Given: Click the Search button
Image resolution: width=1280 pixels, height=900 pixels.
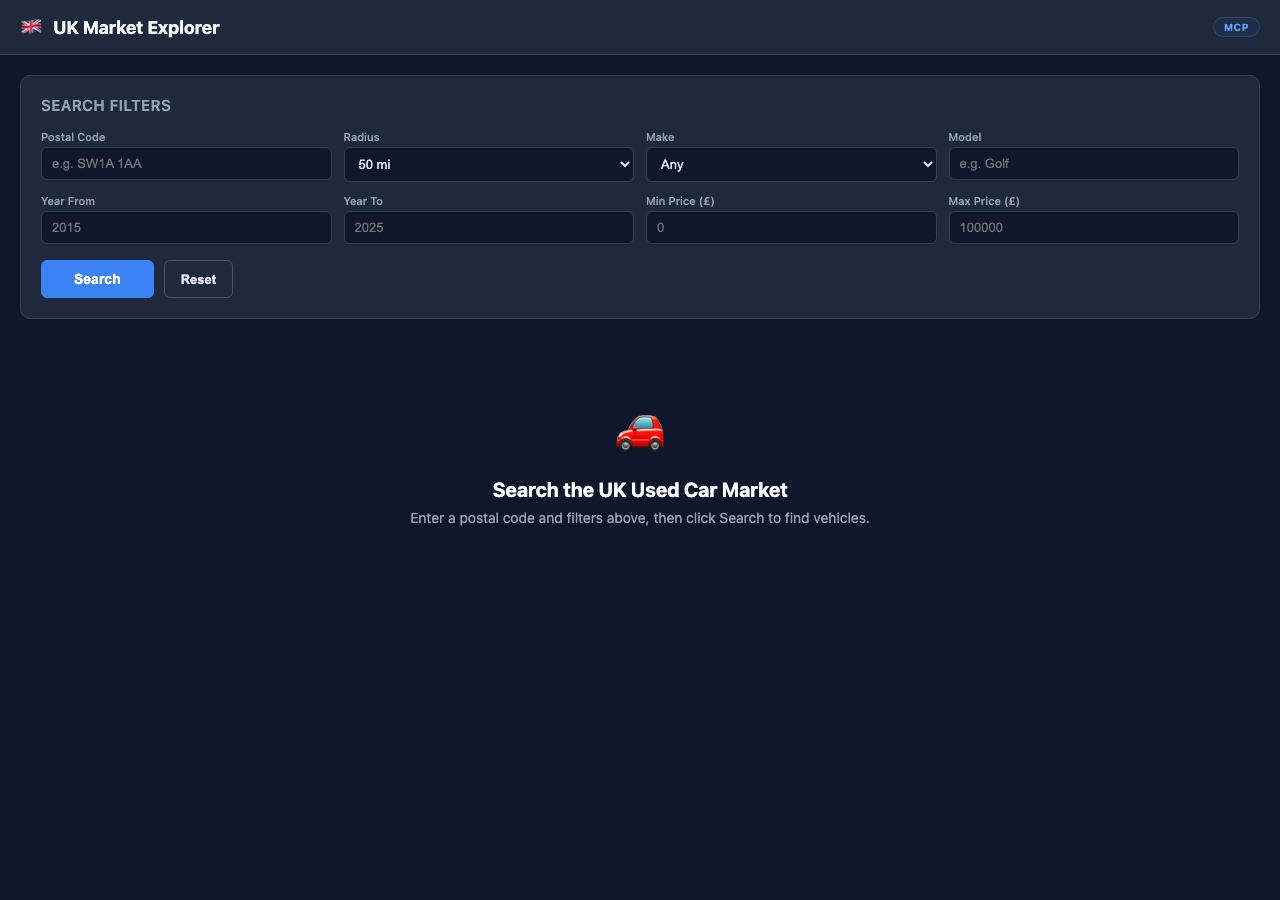Looking at the screenshot, I should [x=97, y=279].
